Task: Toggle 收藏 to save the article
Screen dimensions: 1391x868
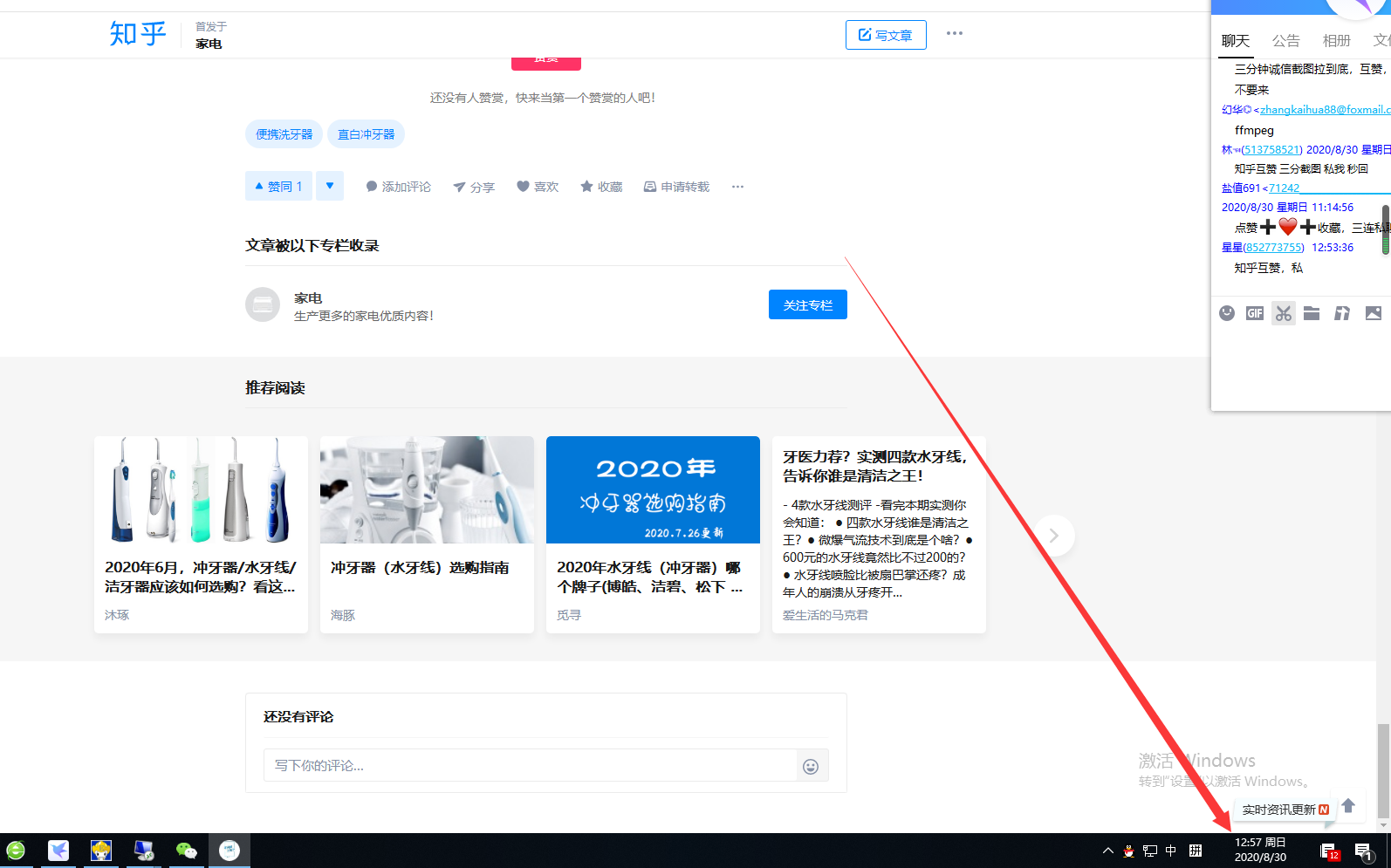Action: [601, 187]
